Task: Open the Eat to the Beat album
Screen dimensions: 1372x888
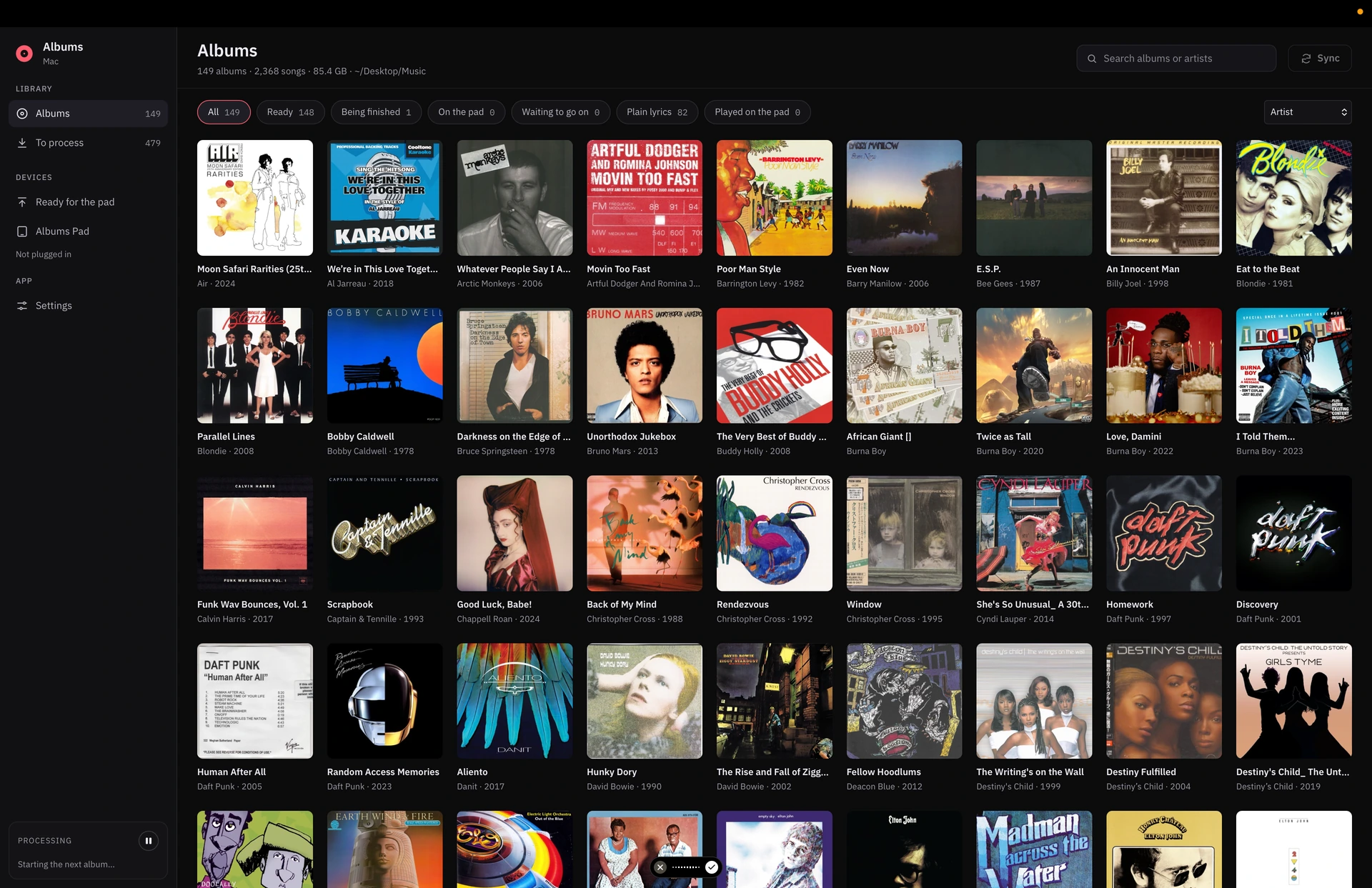Action: pos(1294,198)
